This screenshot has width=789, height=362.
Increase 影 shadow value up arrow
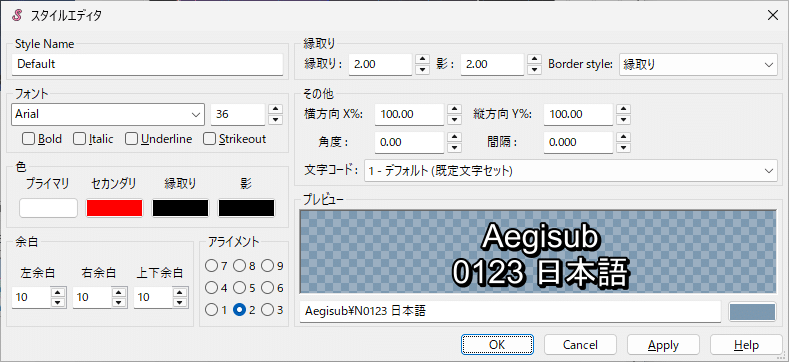click(x=534, y=59)
